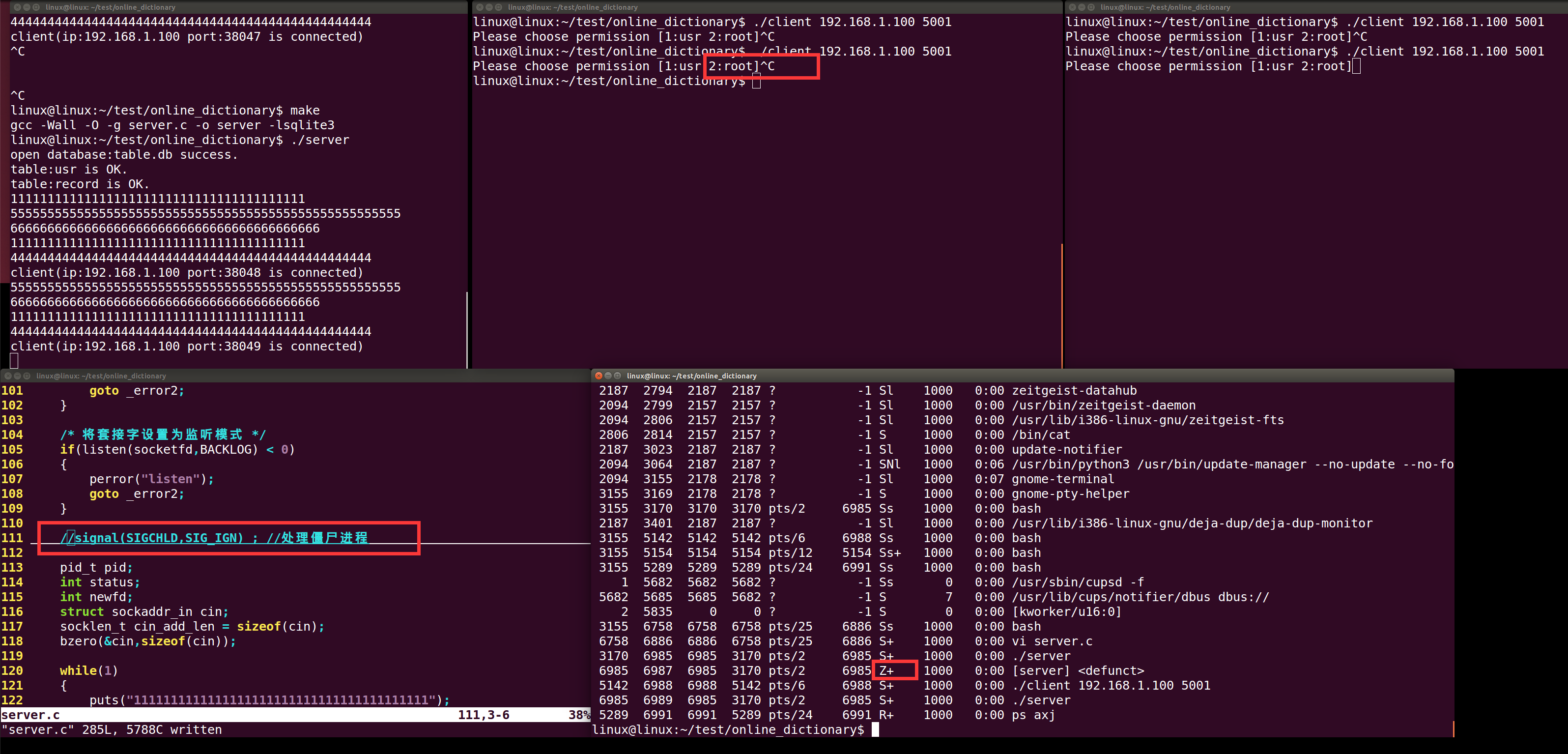Minimize the ./server output terminal window

(x=27, y=7)
